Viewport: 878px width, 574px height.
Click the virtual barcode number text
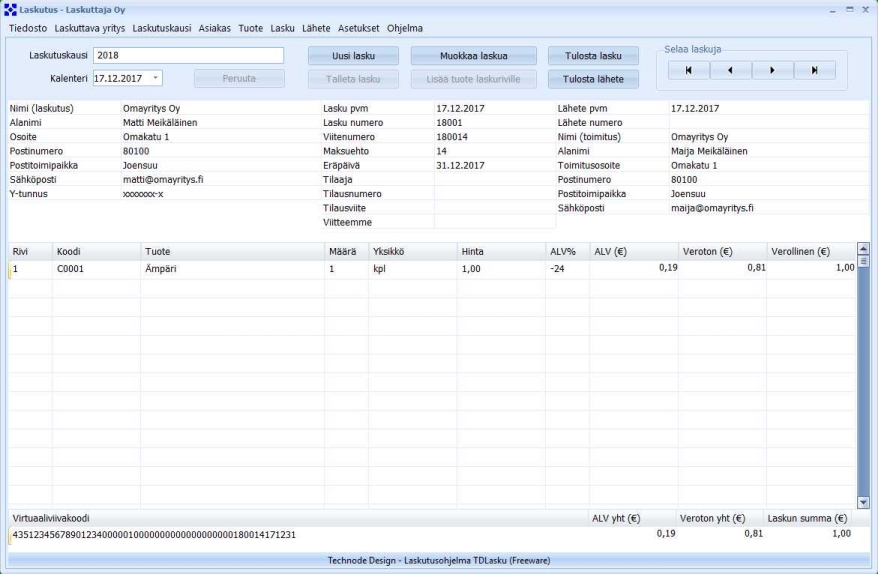pyautogui.click(x=154, y=535)
